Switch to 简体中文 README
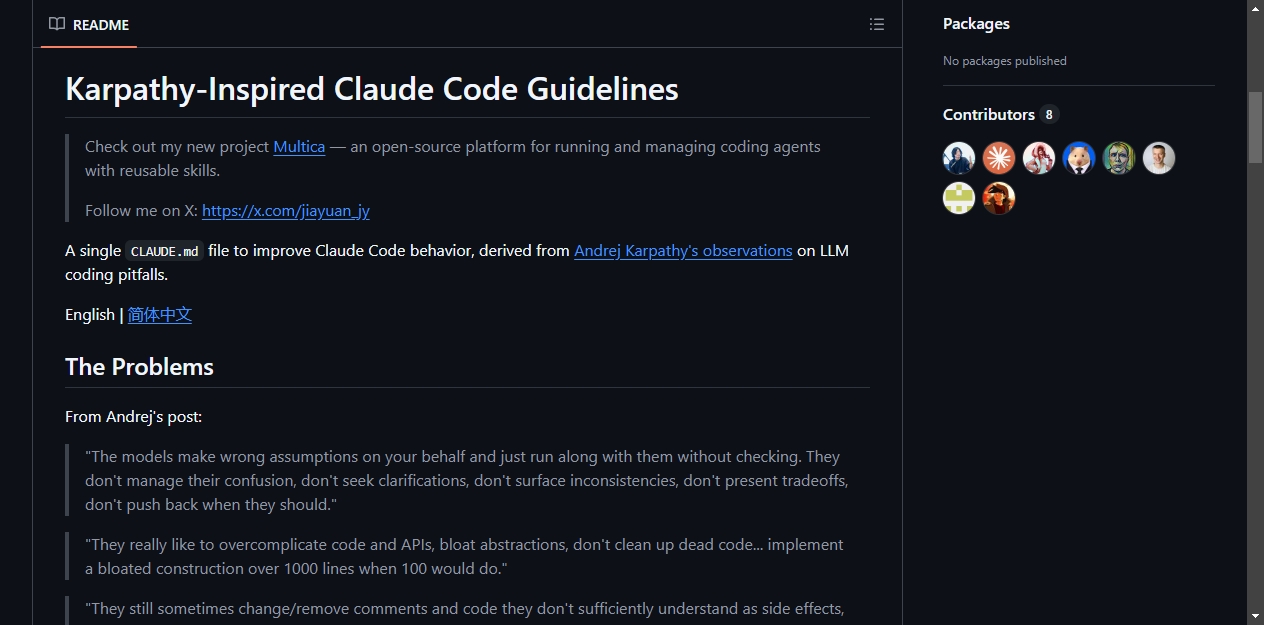 (160, 314)
